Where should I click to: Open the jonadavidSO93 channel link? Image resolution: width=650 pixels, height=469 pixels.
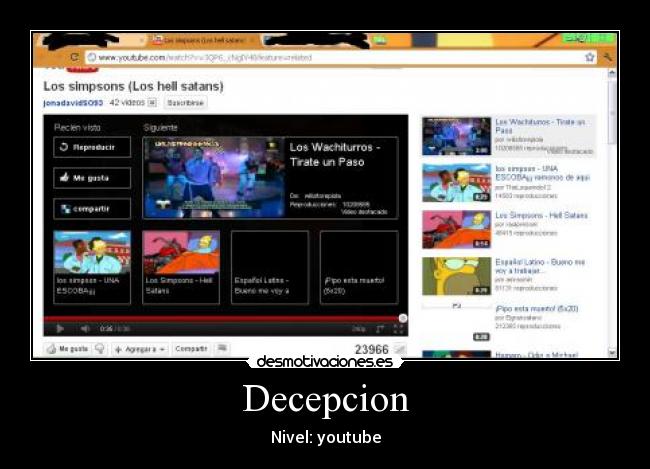[x=73, y=102]
